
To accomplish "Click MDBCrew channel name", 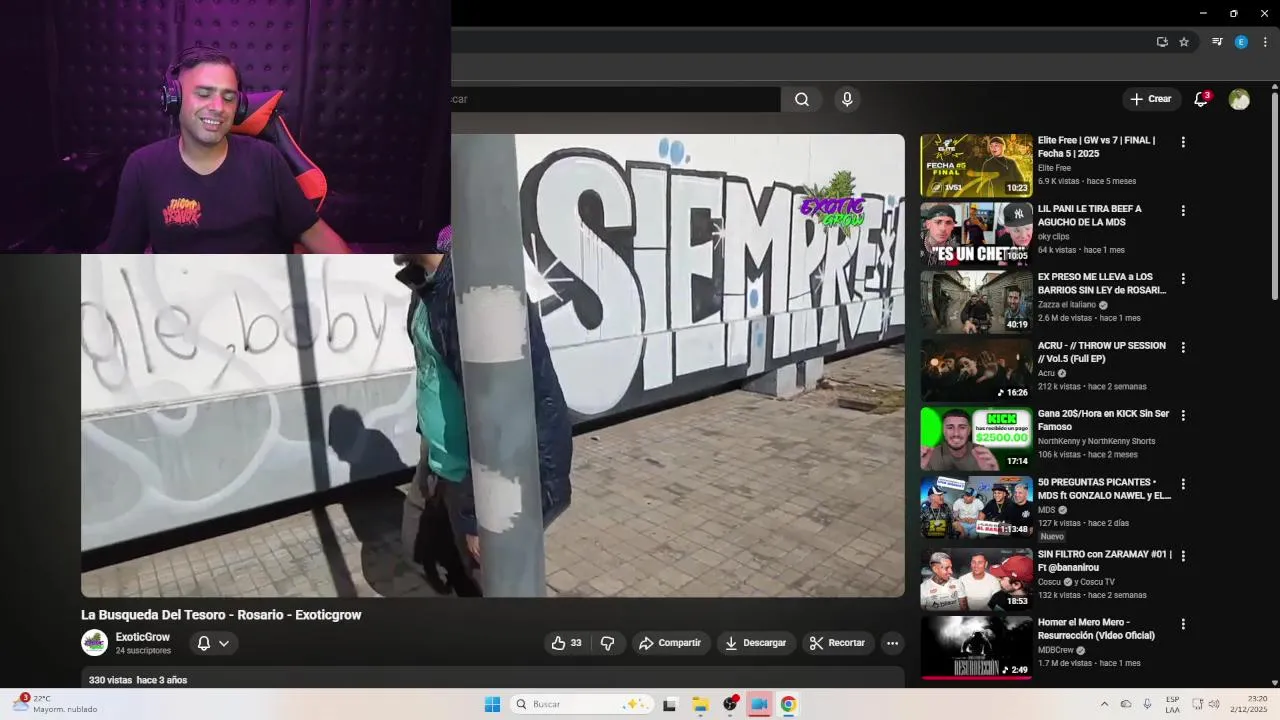I will pos(1055,650).
